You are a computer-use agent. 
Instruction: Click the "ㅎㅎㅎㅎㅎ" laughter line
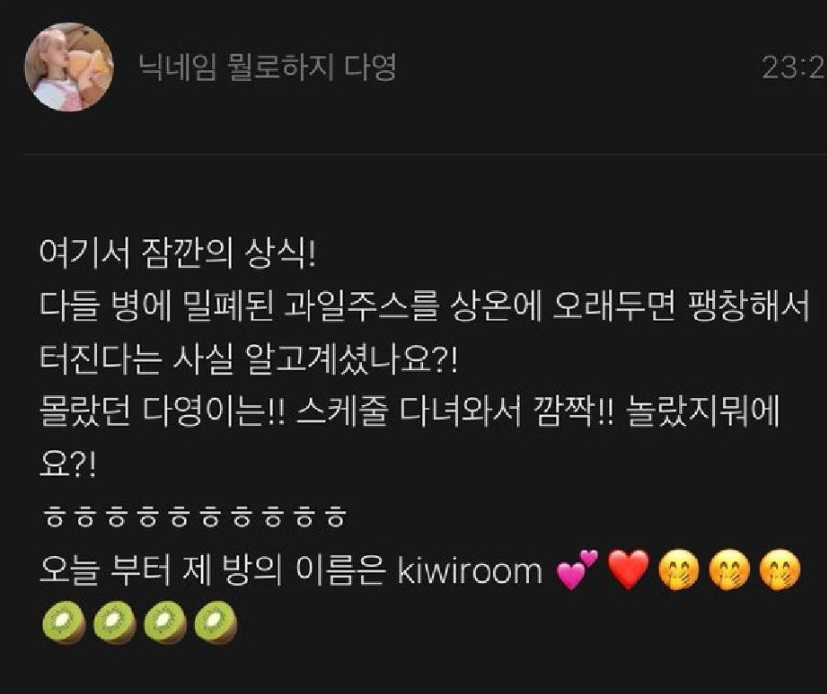tap(194, 517)
